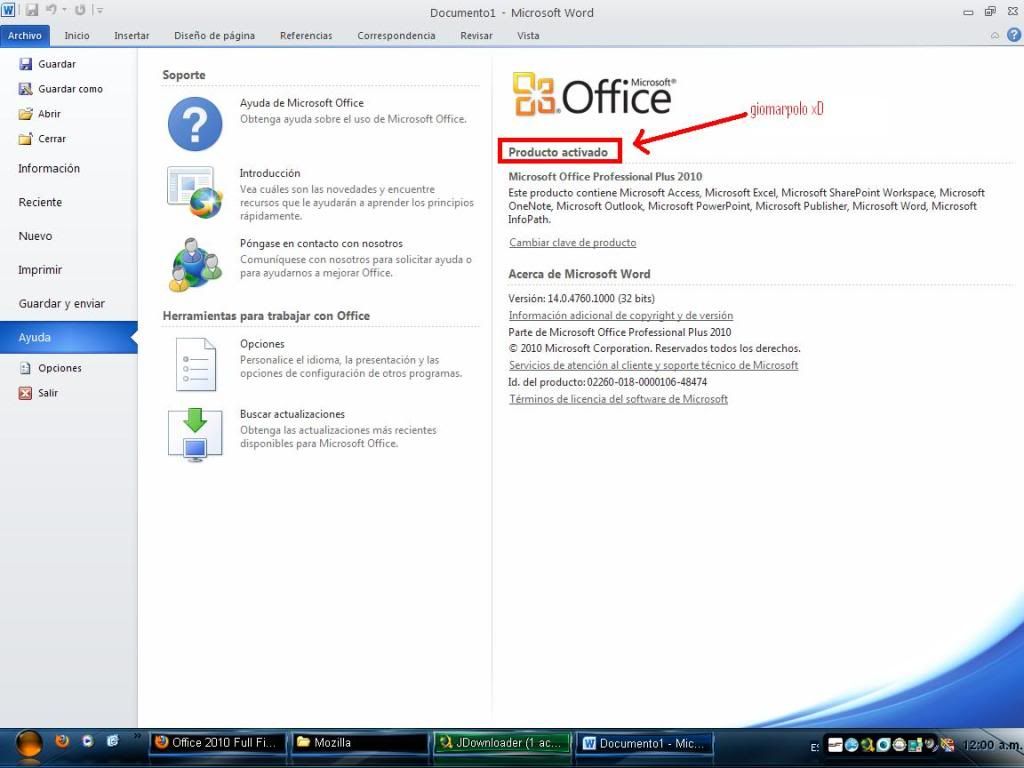Open Ayuda de Microsoft Office title
The image size is (1024, 768).
(x=302, y=103)
